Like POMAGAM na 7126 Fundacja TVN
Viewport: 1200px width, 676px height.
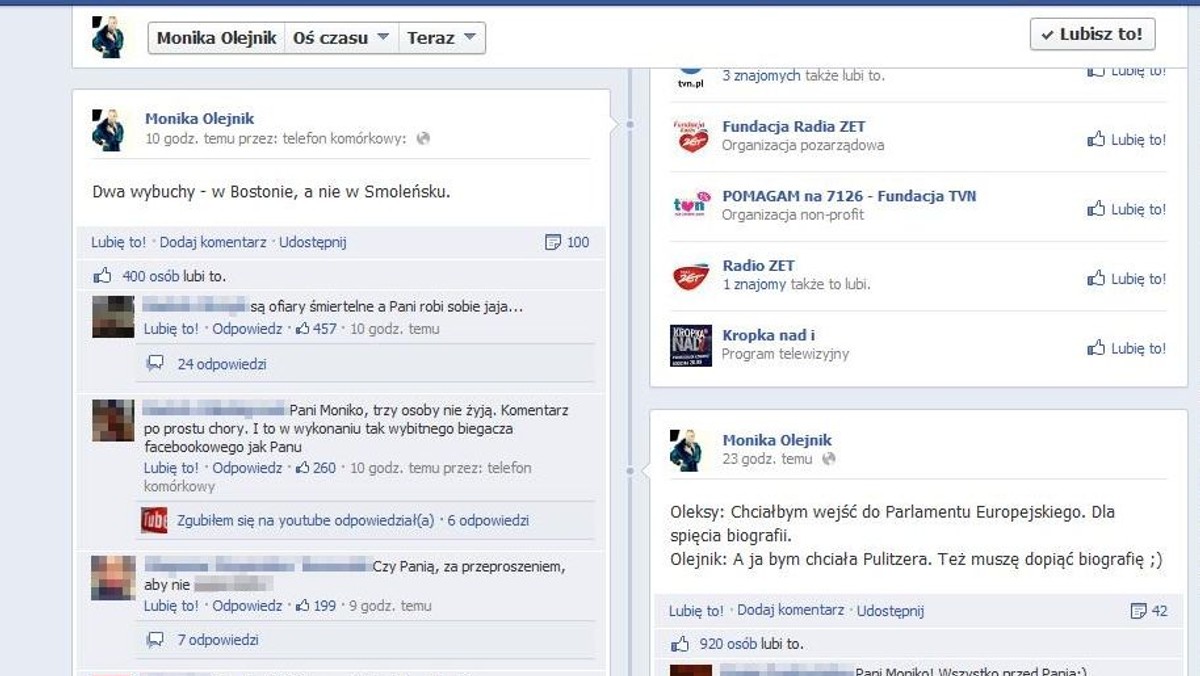pyautogui.click(x=1126, y=209)
